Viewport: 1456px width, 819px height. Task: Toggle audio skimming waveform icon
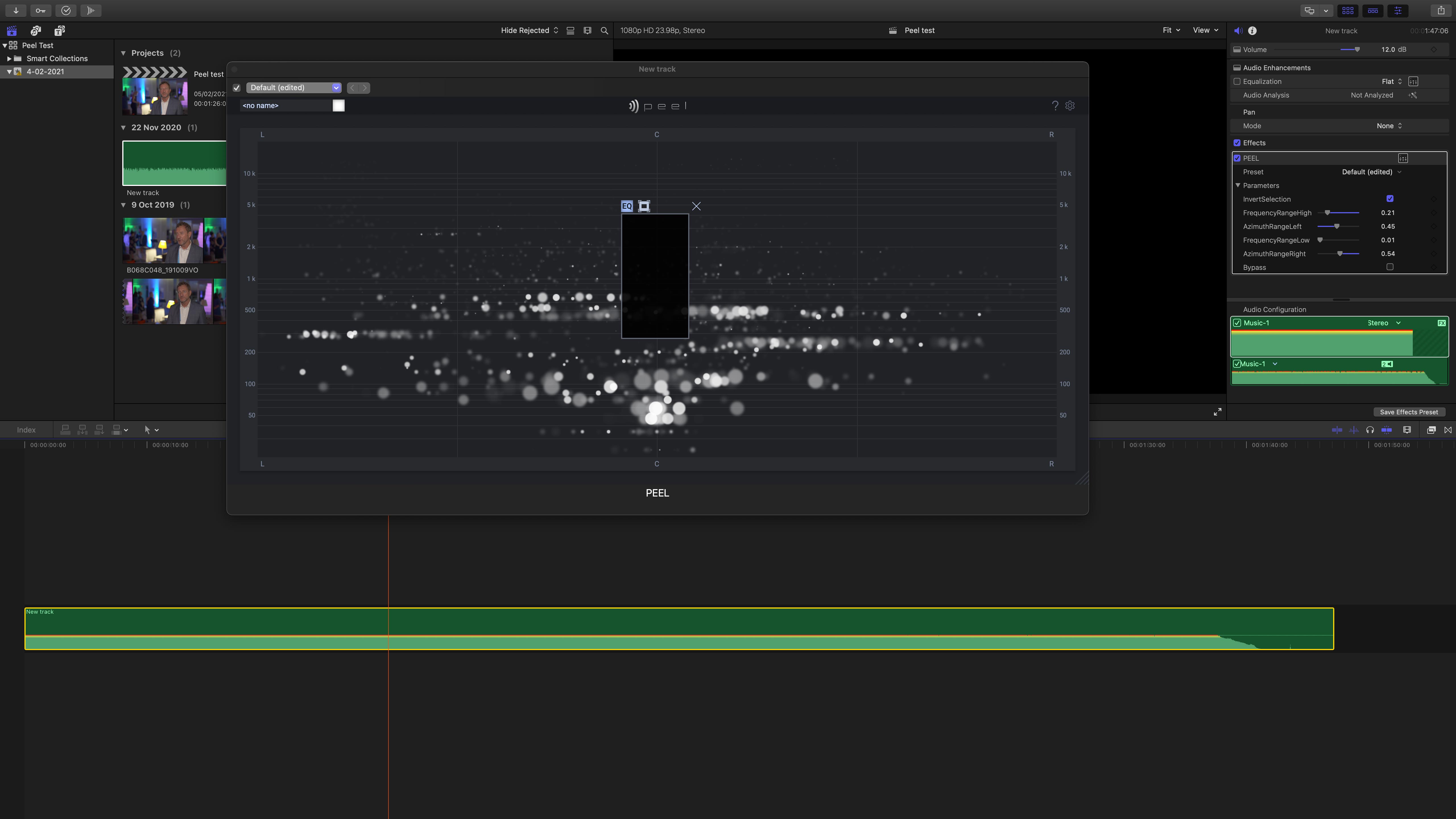(1354, 430)
